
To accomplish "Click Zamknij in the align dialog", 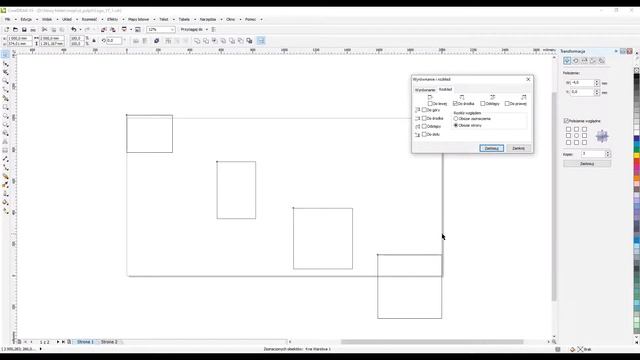I will click(518, 148).
